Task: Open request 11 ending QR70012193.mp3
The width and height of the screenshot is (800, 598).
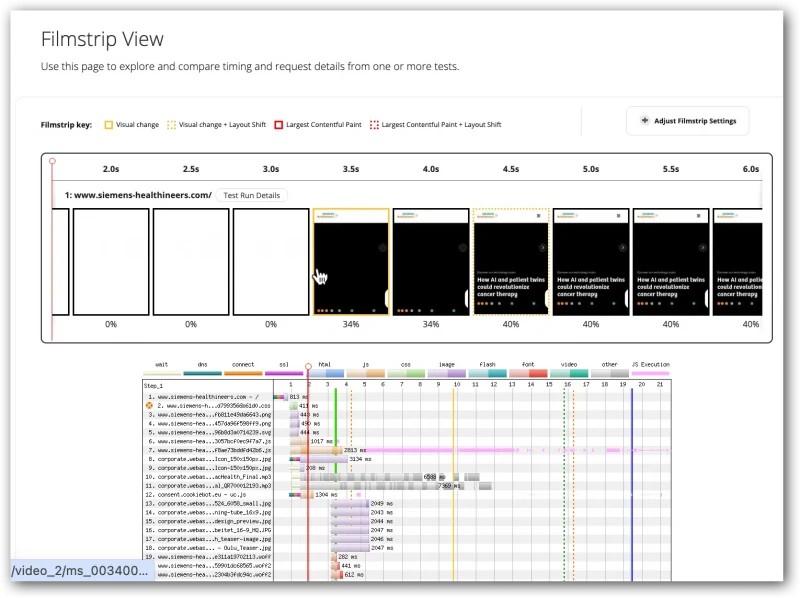Action: (208, 486)
